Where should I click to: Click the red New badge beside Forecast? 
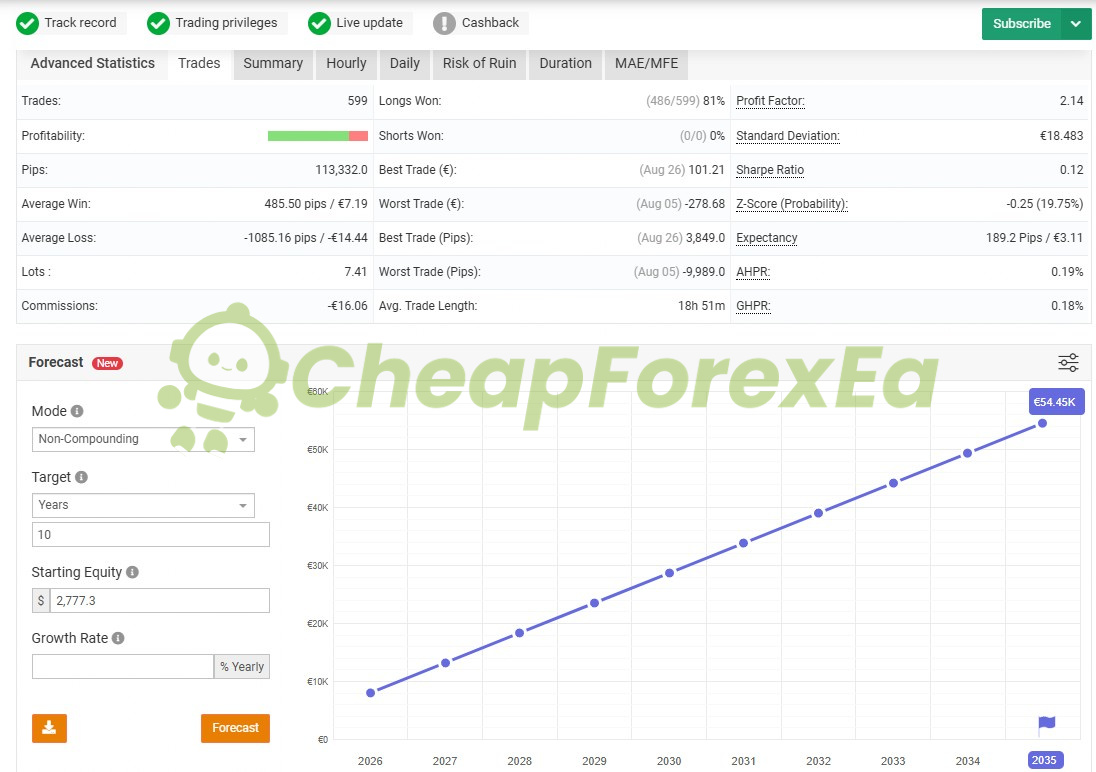tap(107, 363)
